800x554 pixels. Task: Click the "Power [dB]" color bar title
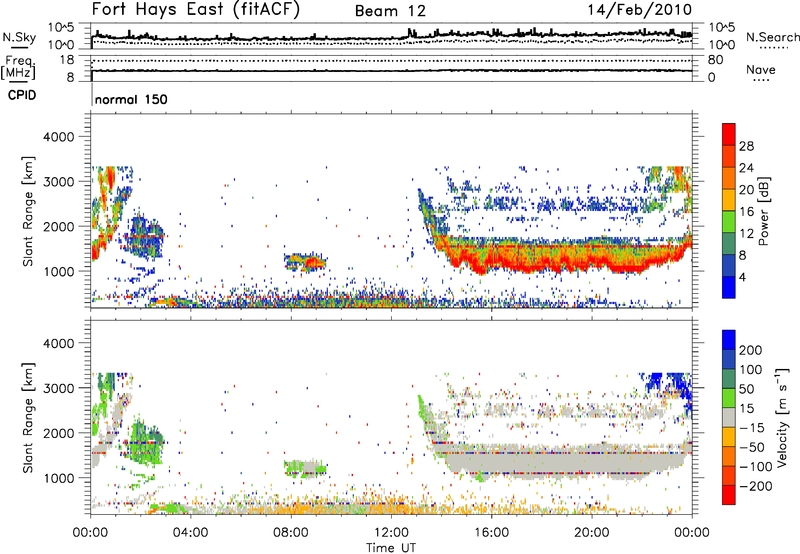click(764, 211)
